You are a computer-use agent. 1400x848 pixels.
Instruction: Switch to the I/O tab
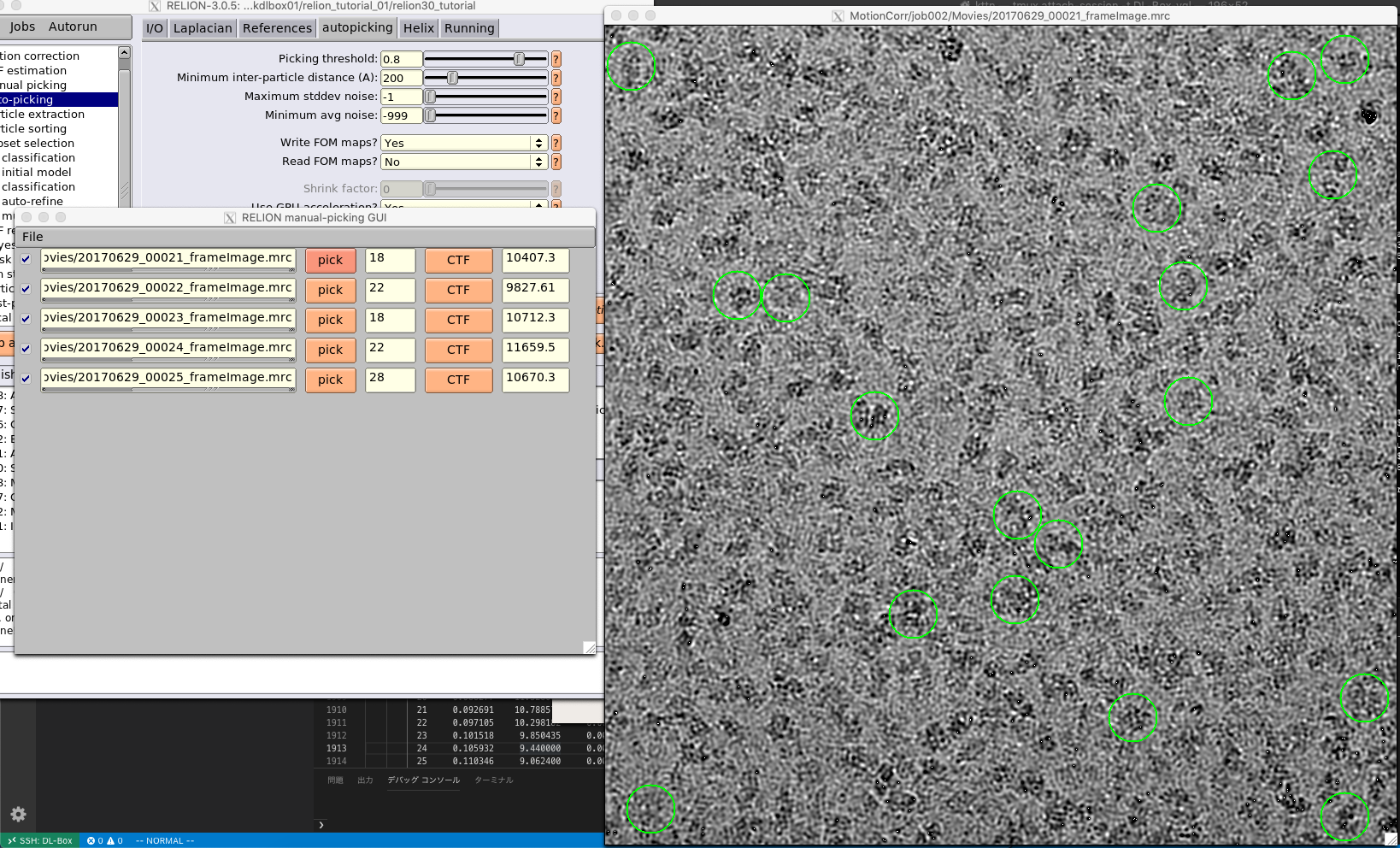(155, 28)
